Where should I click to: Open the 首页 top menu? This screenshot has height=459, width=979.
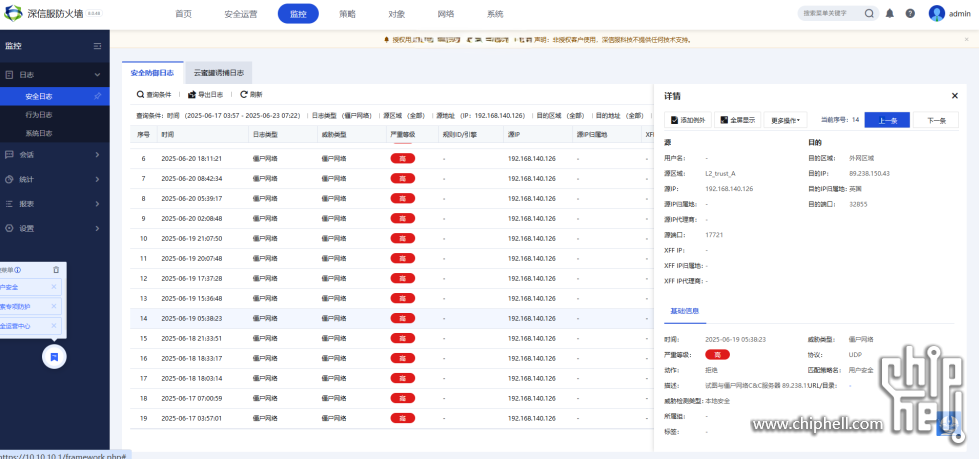[x=184, y=14]
